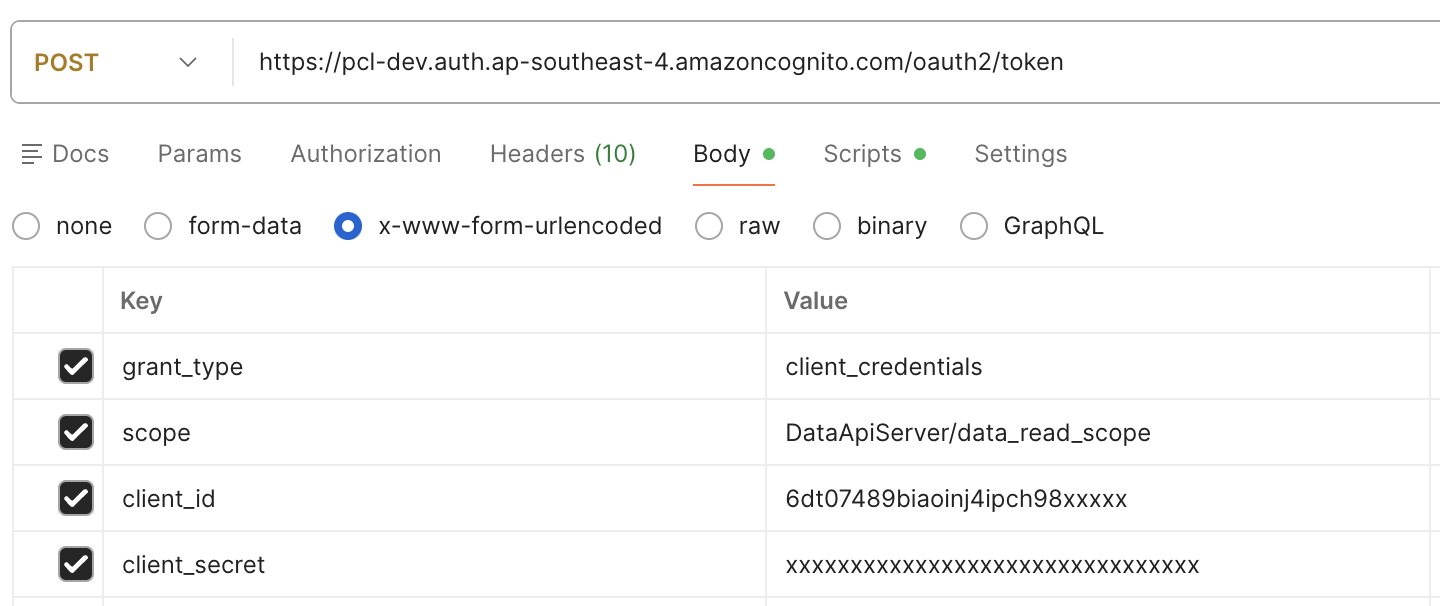
Task: Select the Params tab
Action: point(199,153)
